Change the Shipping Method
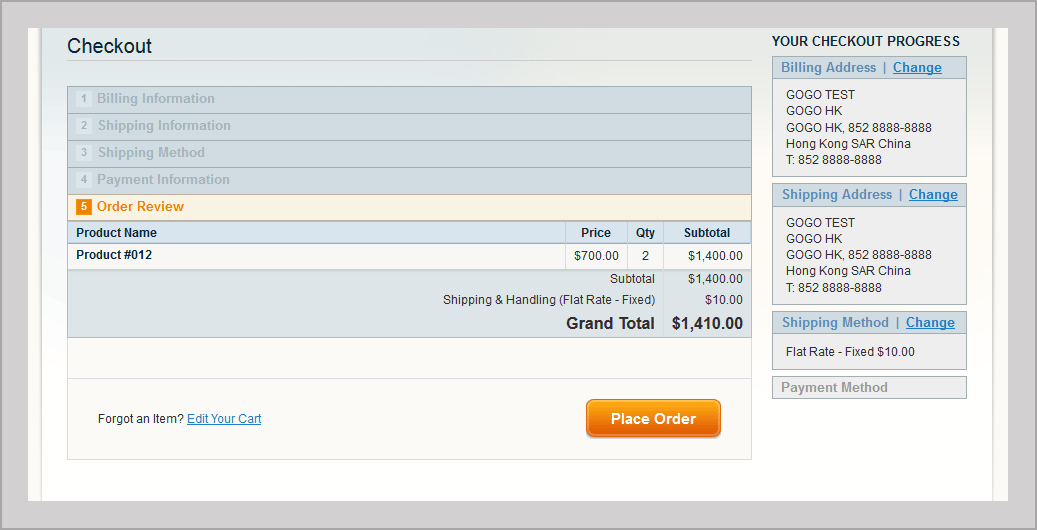Viewport: 1037px width, 530px height. 930,323
